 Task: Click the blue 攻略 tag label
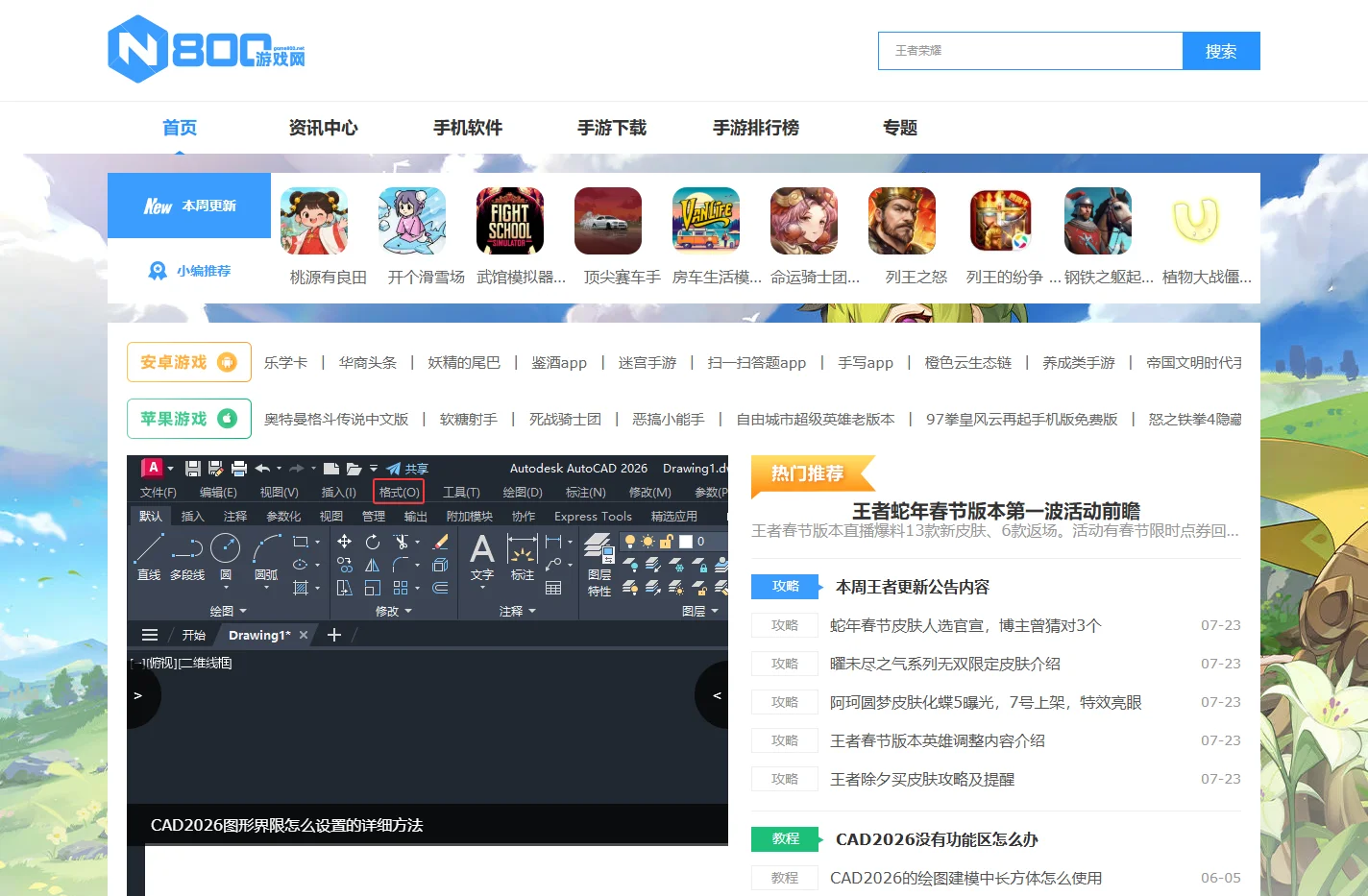click(x=785, y=587)
